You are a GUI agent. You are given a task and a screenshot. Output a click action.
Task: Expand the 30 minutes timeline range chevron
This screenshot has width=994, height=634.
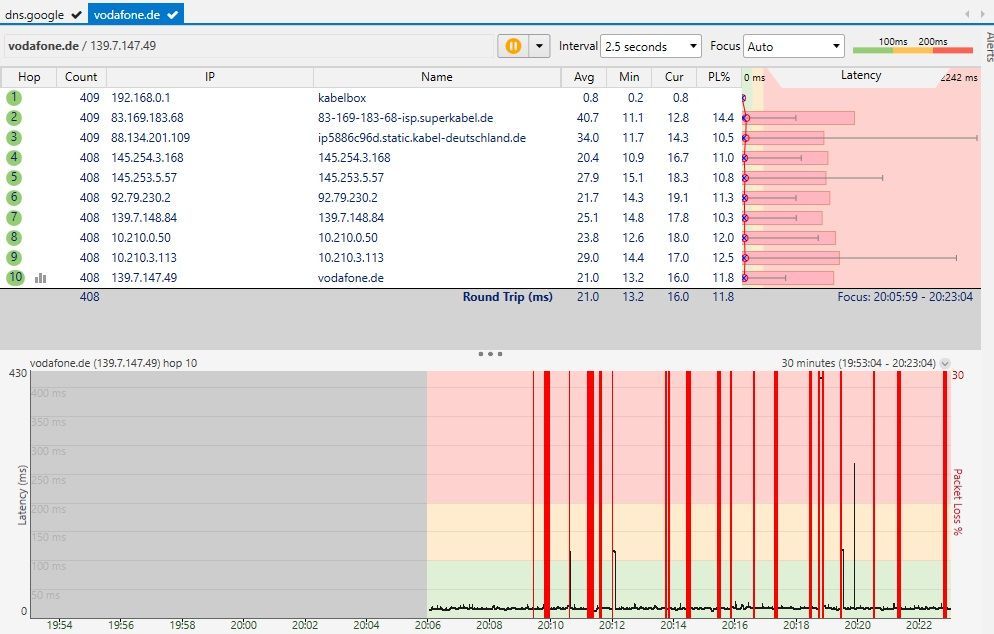click(945, 364)
